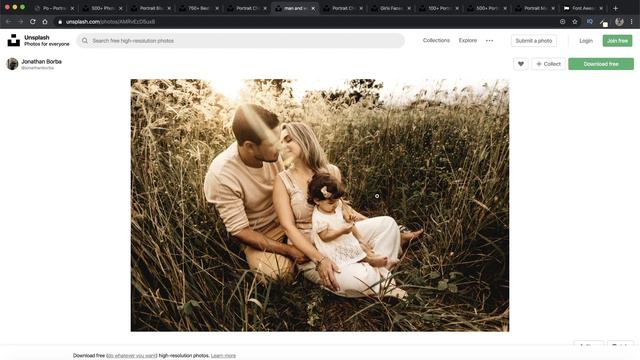Viewport: 640px width, 360px height.
Task: Zoom into the family photo
Action: tap(320, 205)
